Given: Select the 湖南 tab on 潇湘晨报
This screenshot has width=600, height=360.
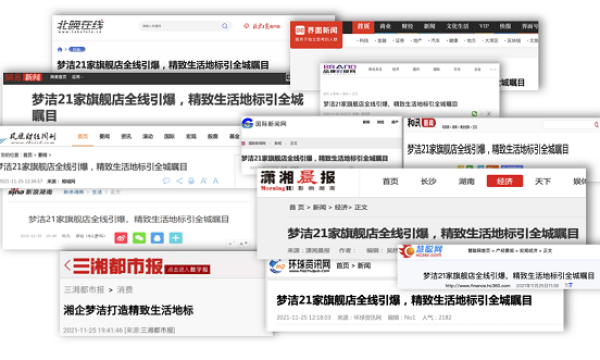Looking at the screenshot, I should tap(466, 181).
